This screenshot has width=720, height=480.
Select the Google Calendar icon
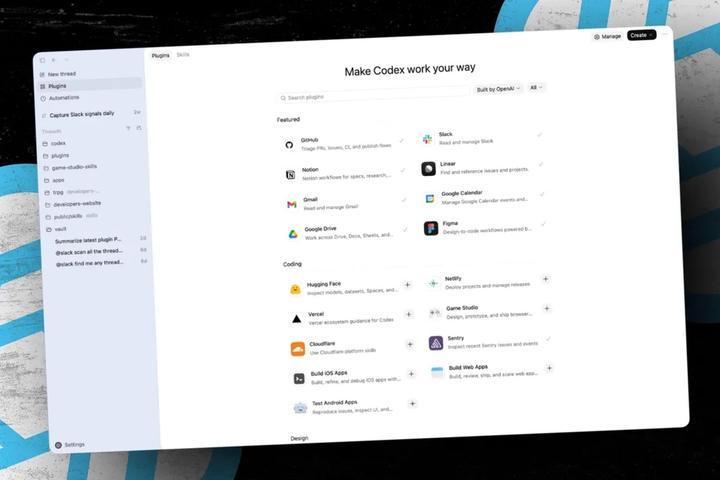click(430, 199)
